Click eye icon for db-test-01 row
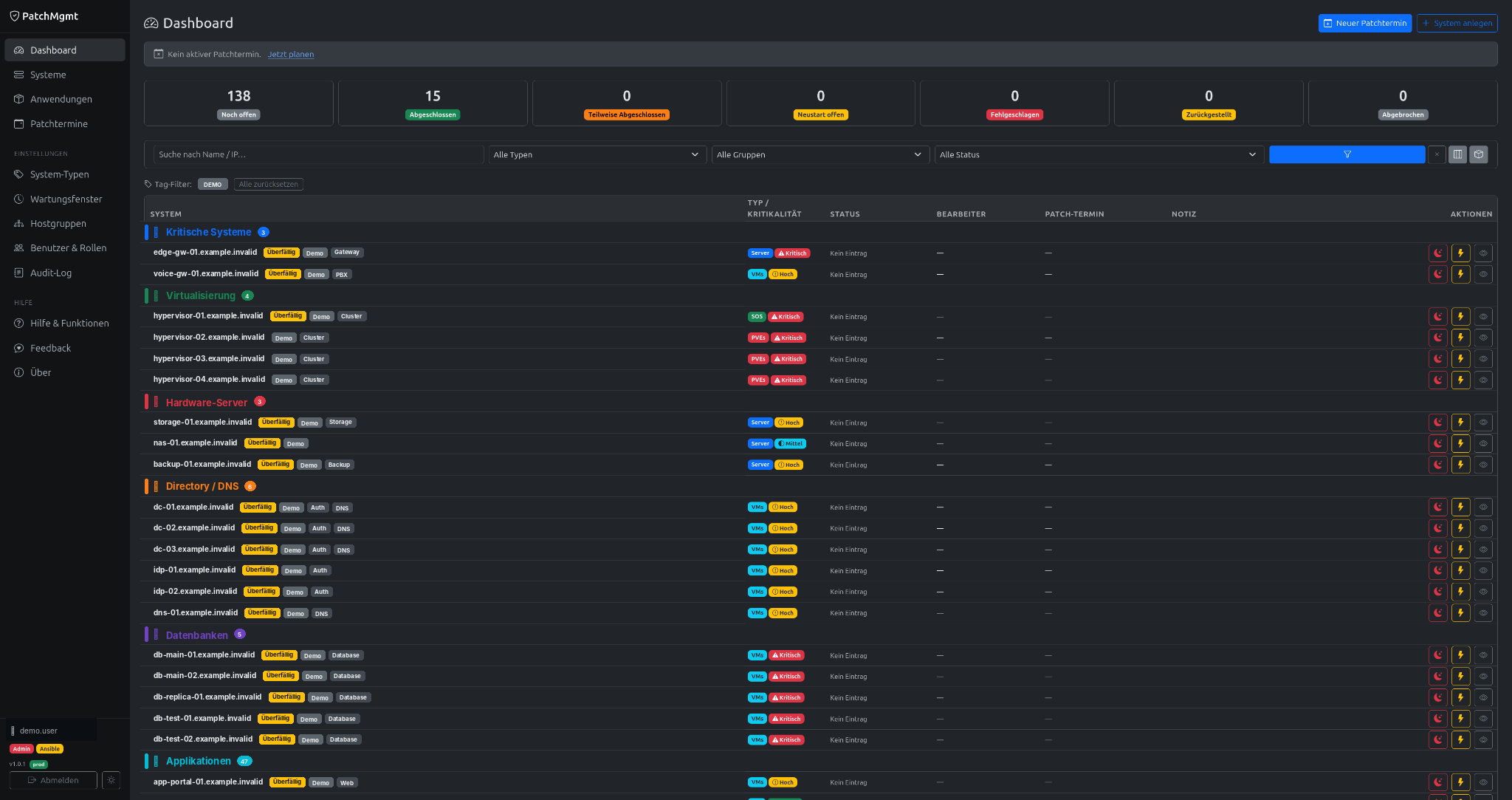The height and width of the screenshot is (800, 1512). click(1483, 719)
